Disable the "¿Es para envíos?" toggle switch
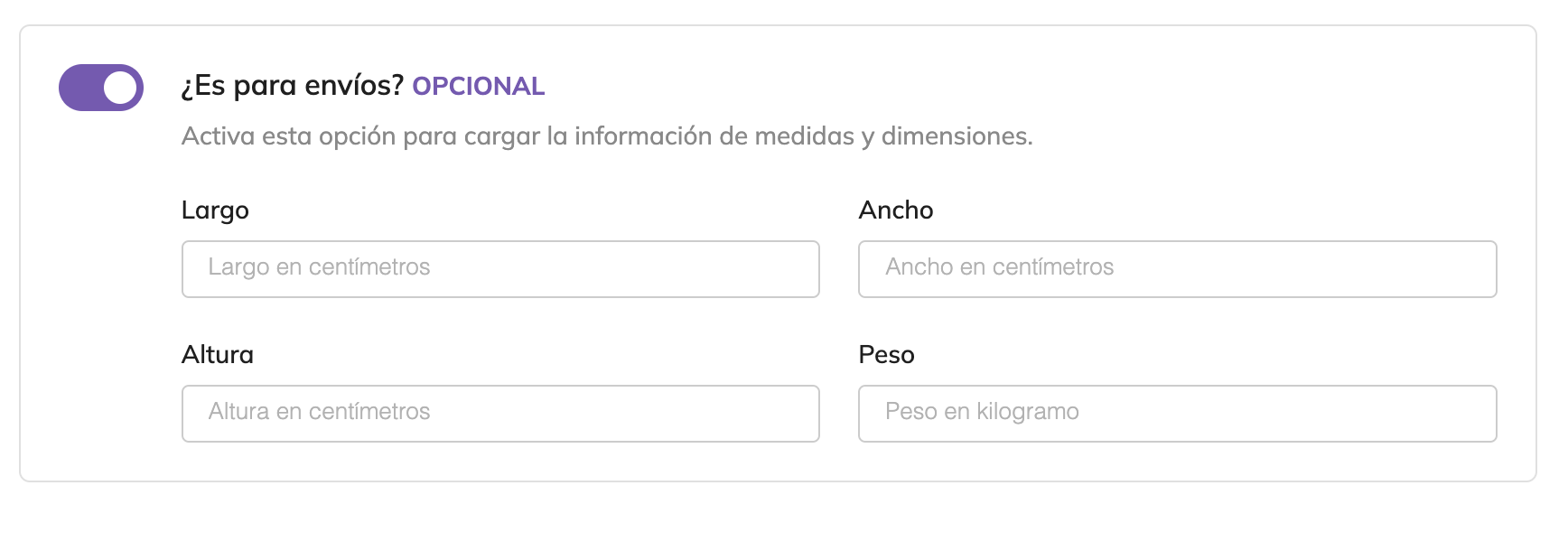 (x=101, y=88)
